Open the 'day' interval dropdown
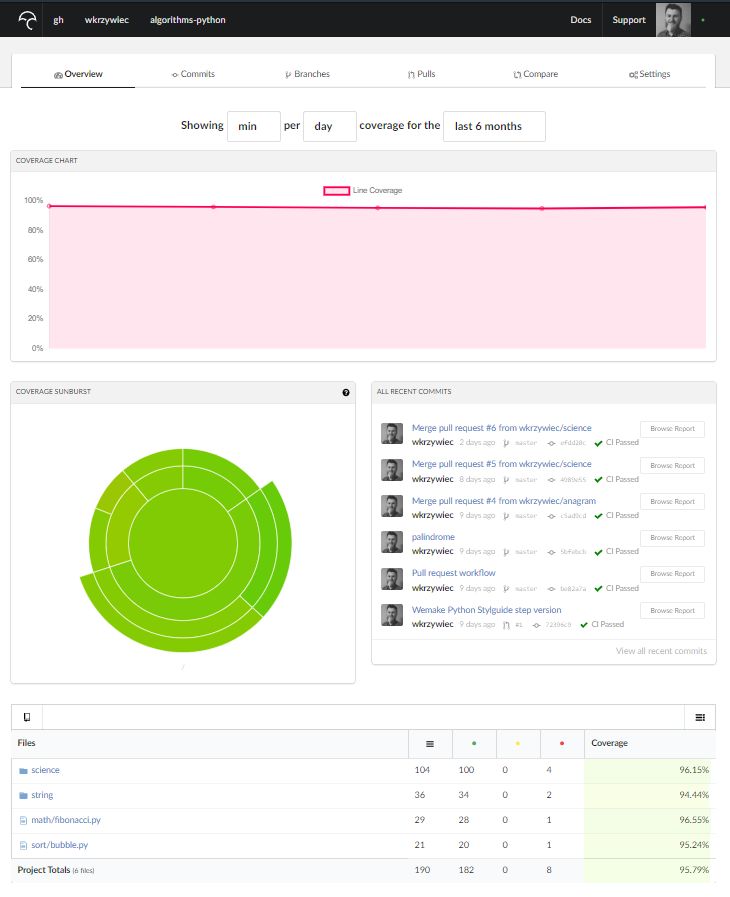The height and width of the screenshot is (897, 730). point(330,127)
